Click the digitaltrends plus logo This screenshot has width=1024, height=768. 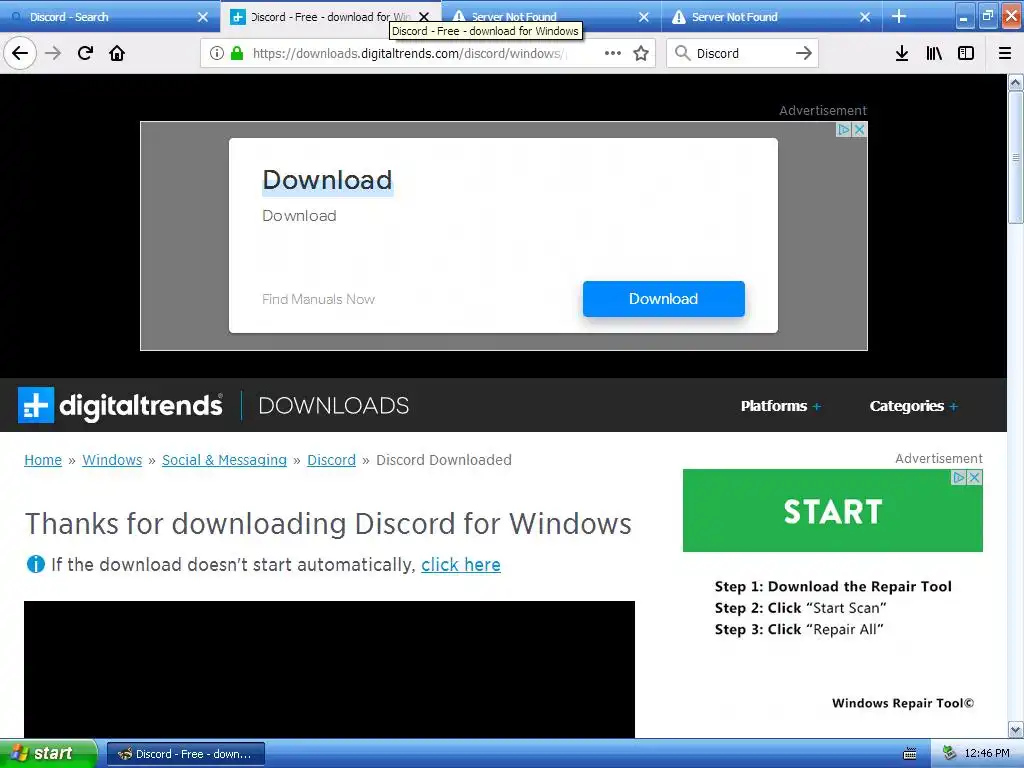tap(36, 406)
